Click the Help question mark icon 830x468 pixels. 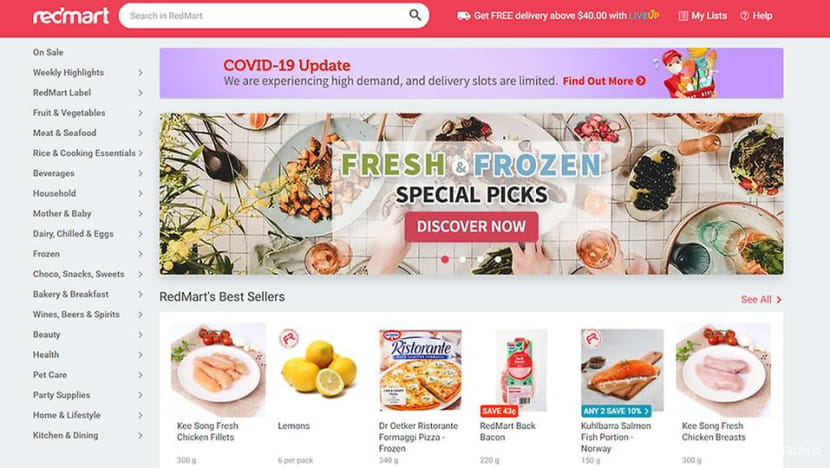[744, 16]
